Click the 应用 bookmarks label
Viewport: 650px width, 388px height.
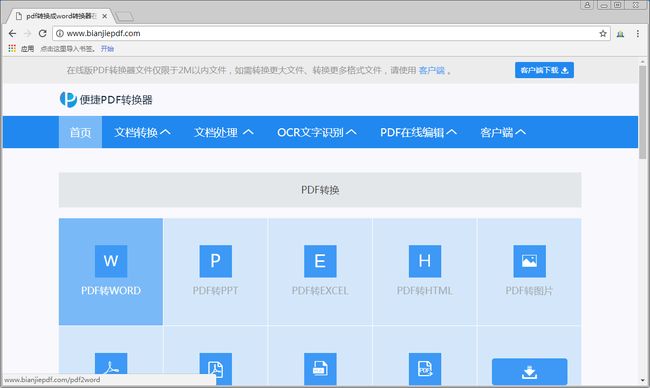coord(27,48)
